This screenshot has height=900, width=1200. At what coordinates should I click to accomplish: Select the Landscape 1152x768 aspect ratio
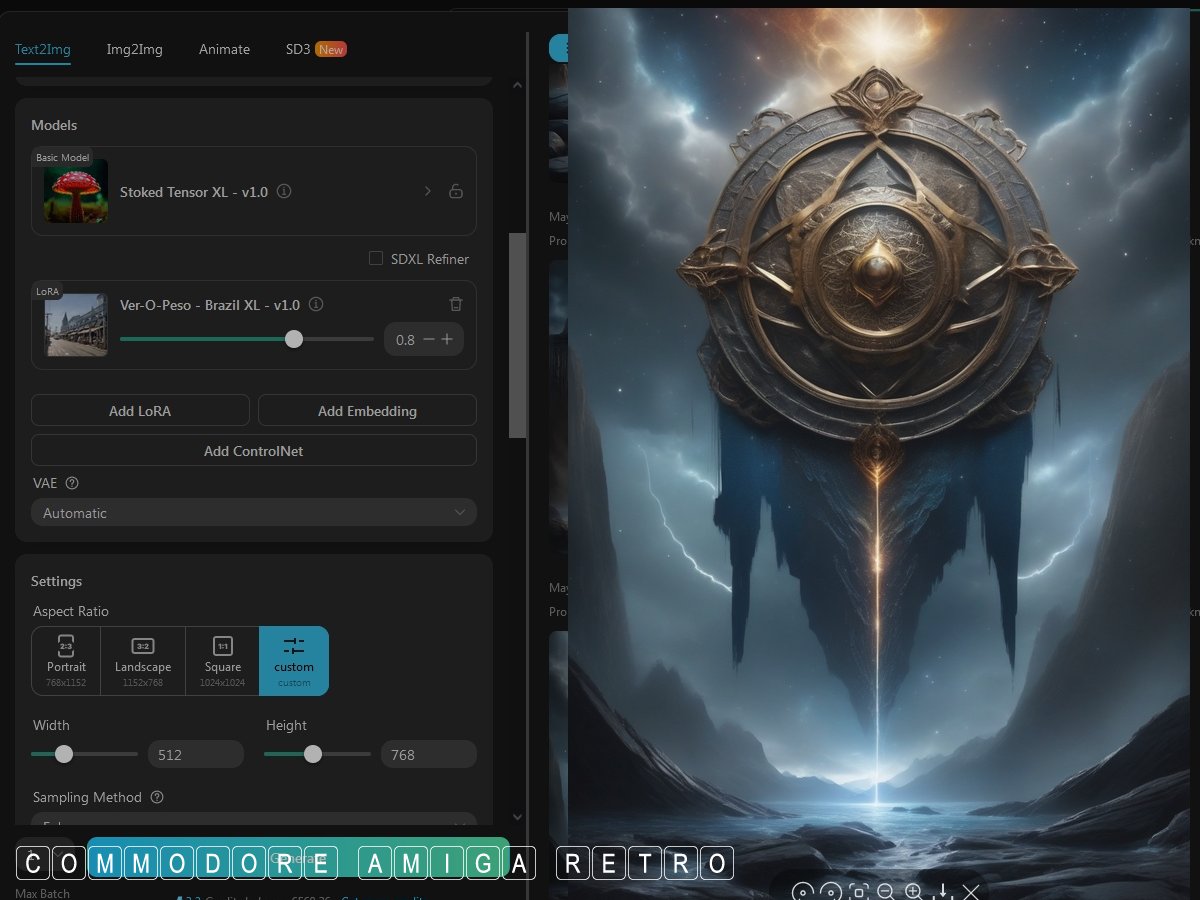coord(143,660)
